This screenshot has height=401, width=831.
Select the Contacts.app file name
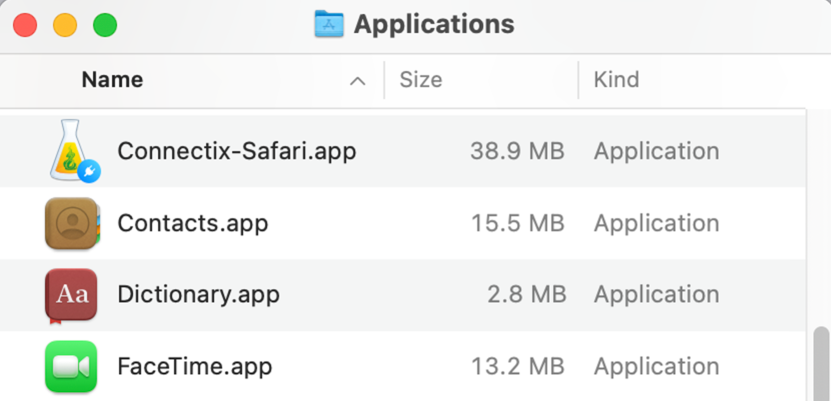tap(193, 223)
